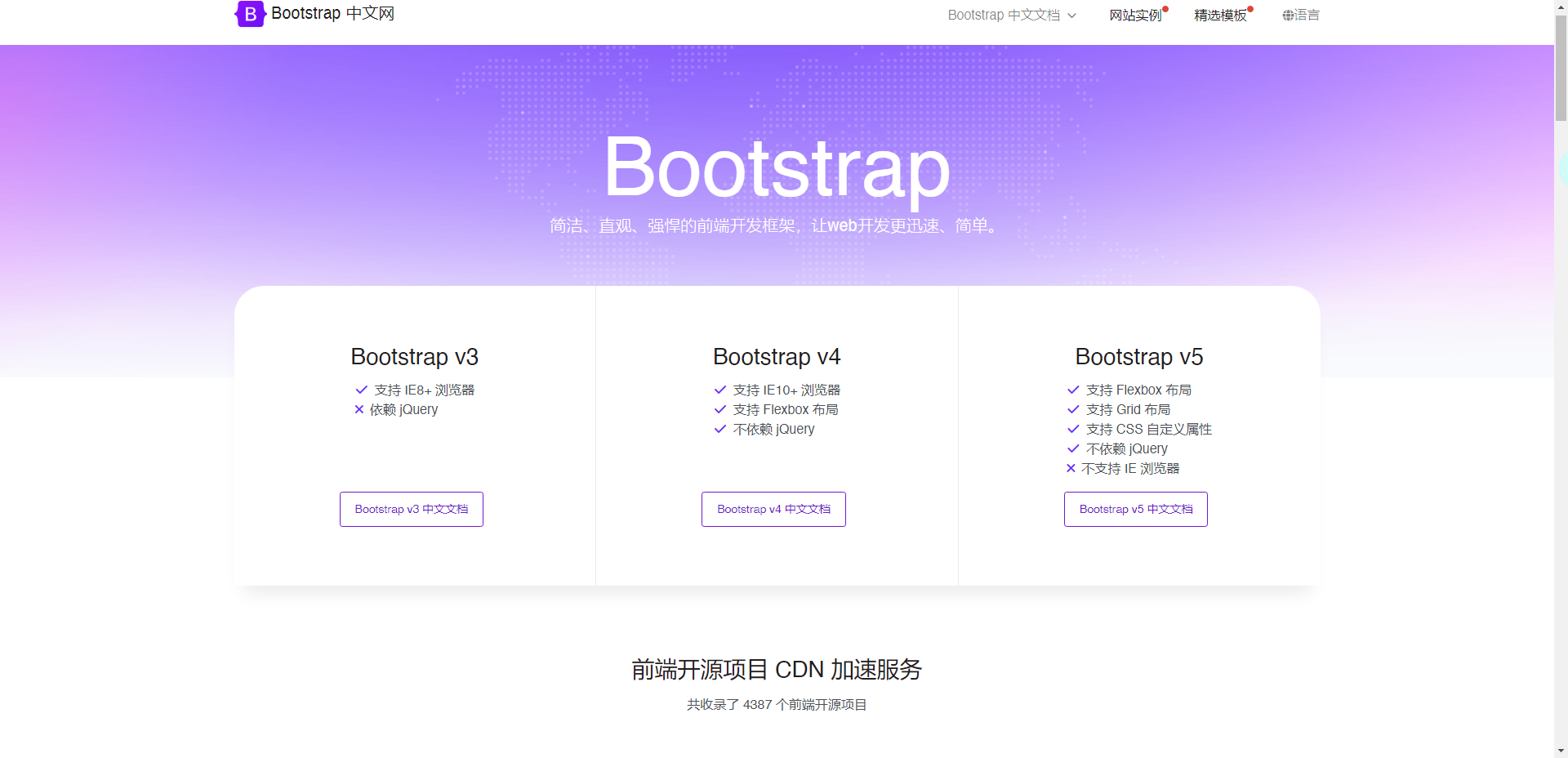
Task: Click the v4 card checkmark beside 不依赖 jQuery
Action: [x=720, y=429]
